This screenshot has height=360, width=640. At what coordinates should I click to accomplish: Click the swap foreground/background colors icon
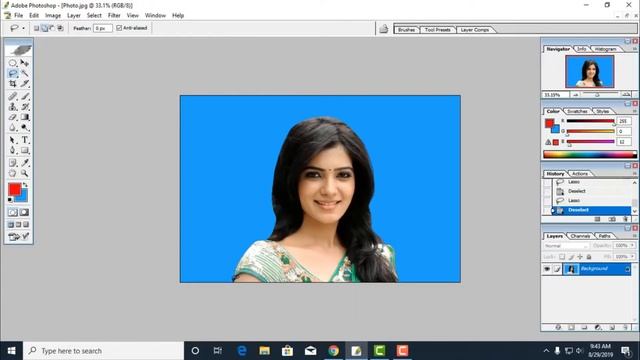pos(25,185)
